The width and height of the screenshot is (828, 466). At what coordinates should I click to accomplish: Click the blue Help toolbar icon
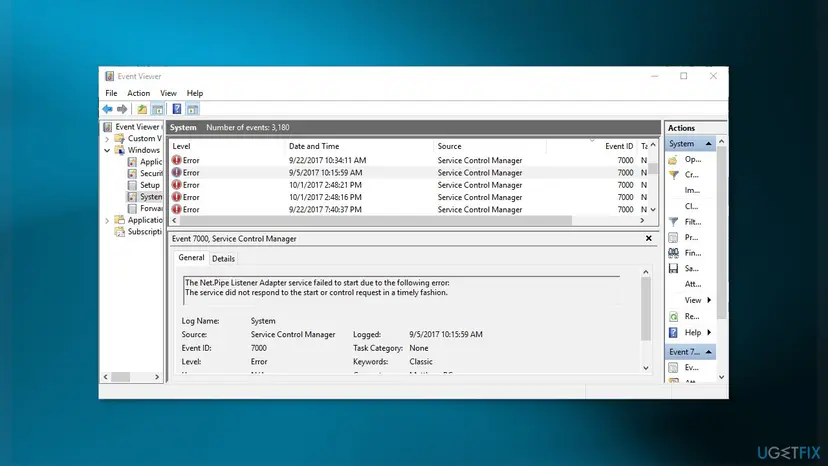(177, 109)
